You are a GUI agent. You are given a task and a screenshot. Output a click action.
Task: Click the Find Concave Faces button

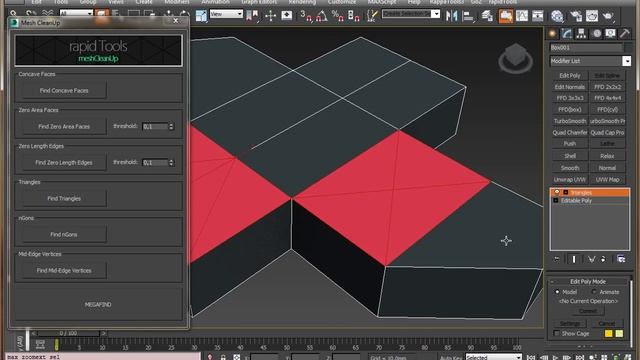(x=64, y=91)
